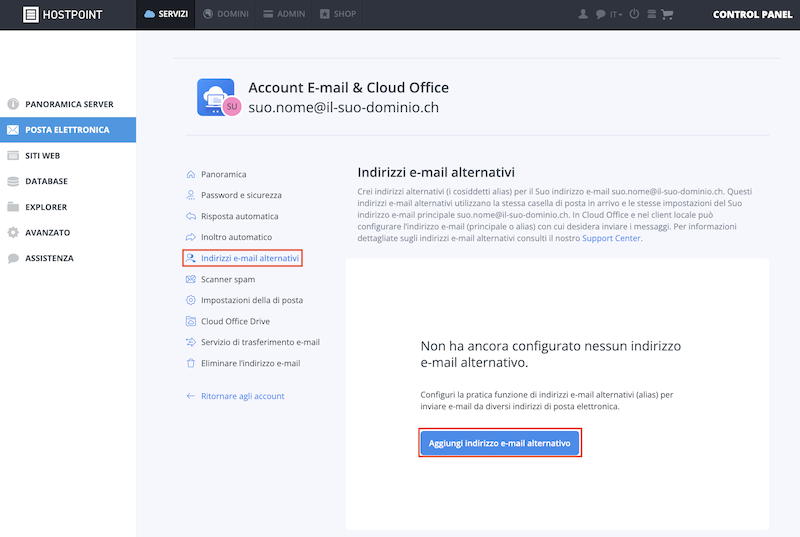Click the reply arrow icon beside Risposta automatica
This screenshot has height=537, width=800.
point(191,216)
